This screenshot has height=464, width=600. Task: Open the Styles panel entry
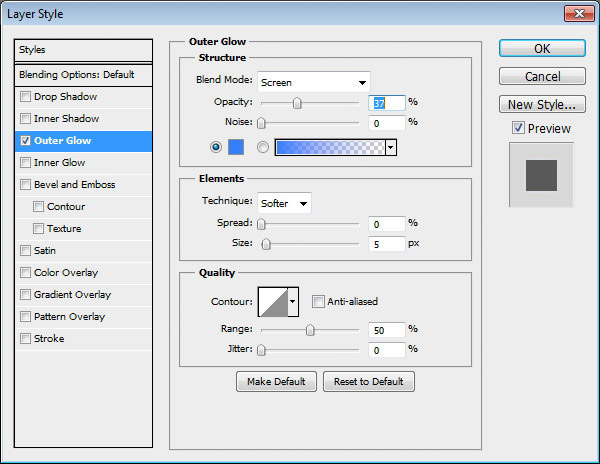pyautogui.click(x=83, y=50)
